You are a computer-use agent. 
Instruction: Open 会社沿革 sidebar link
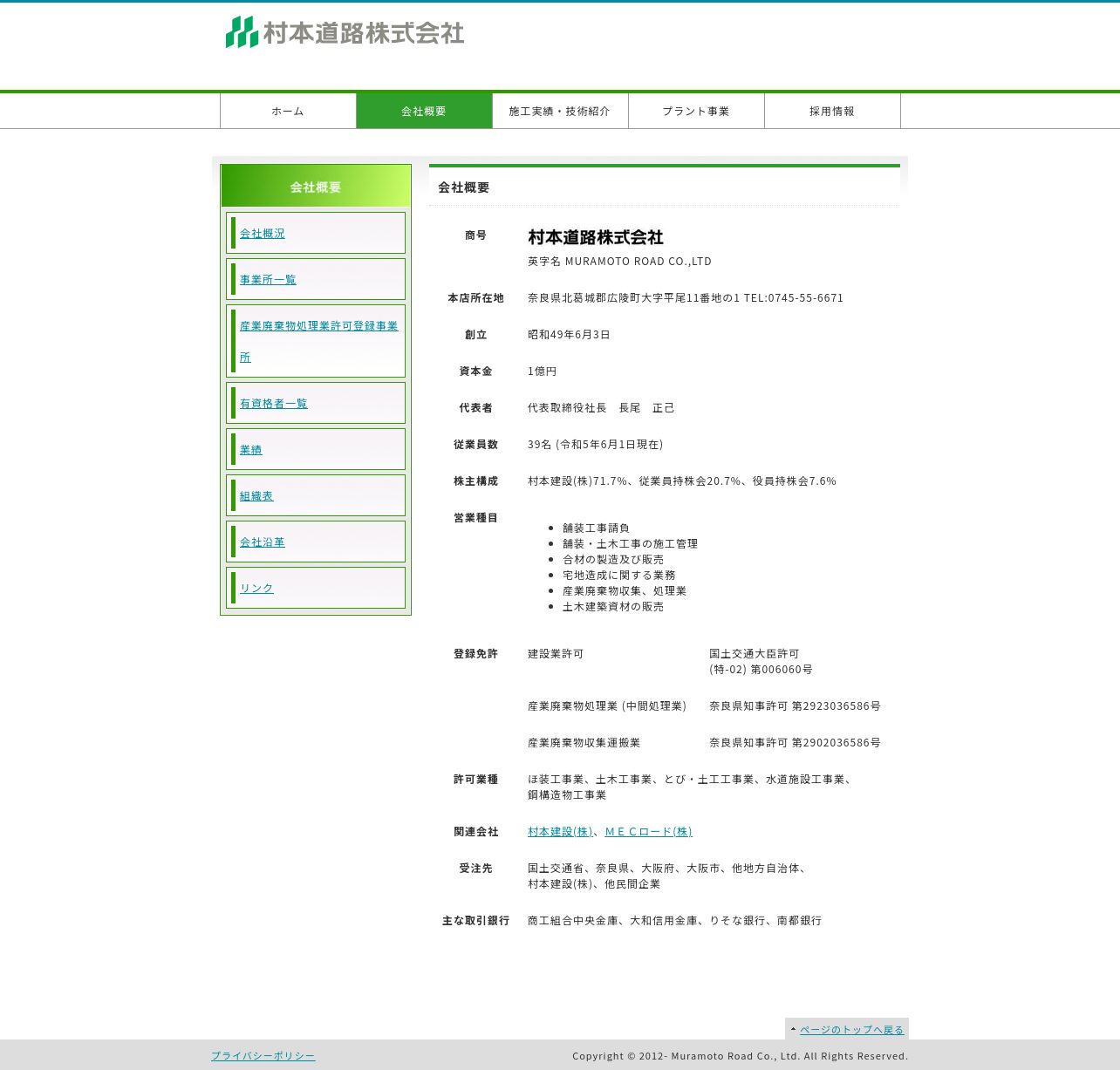coord(263,542)
